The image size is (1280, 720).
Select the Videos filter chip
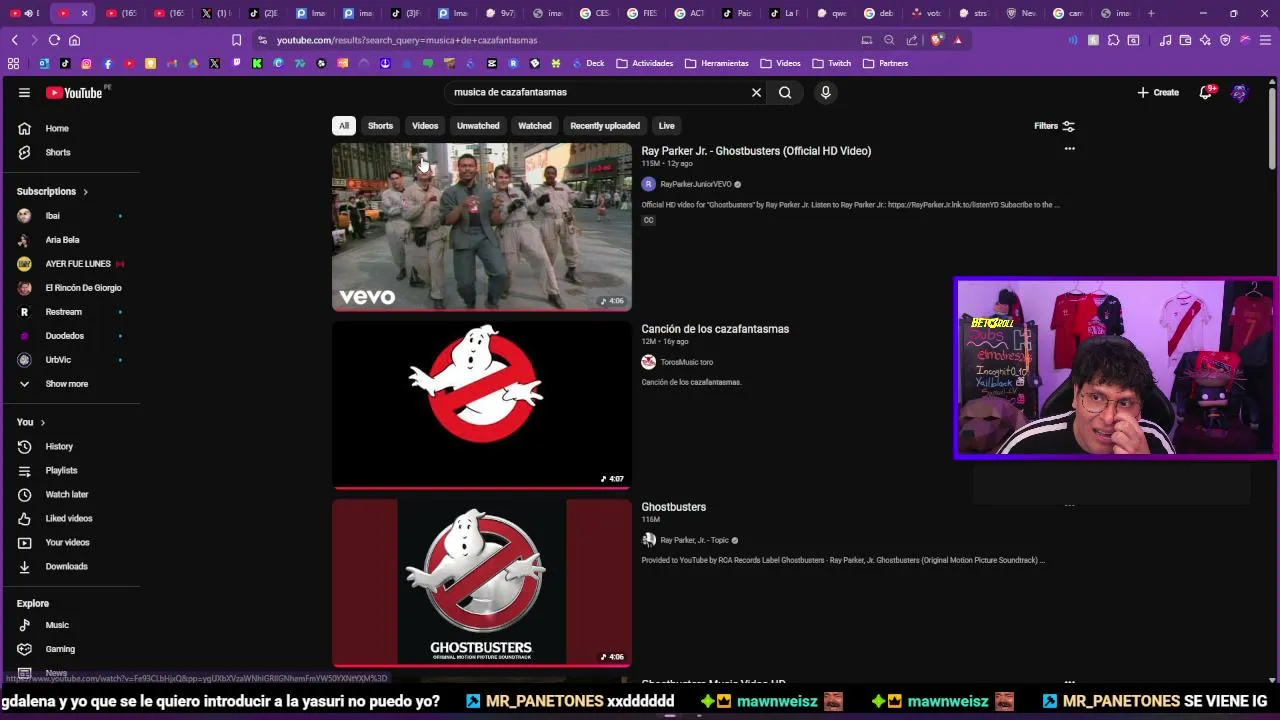[x=425, y=126]
